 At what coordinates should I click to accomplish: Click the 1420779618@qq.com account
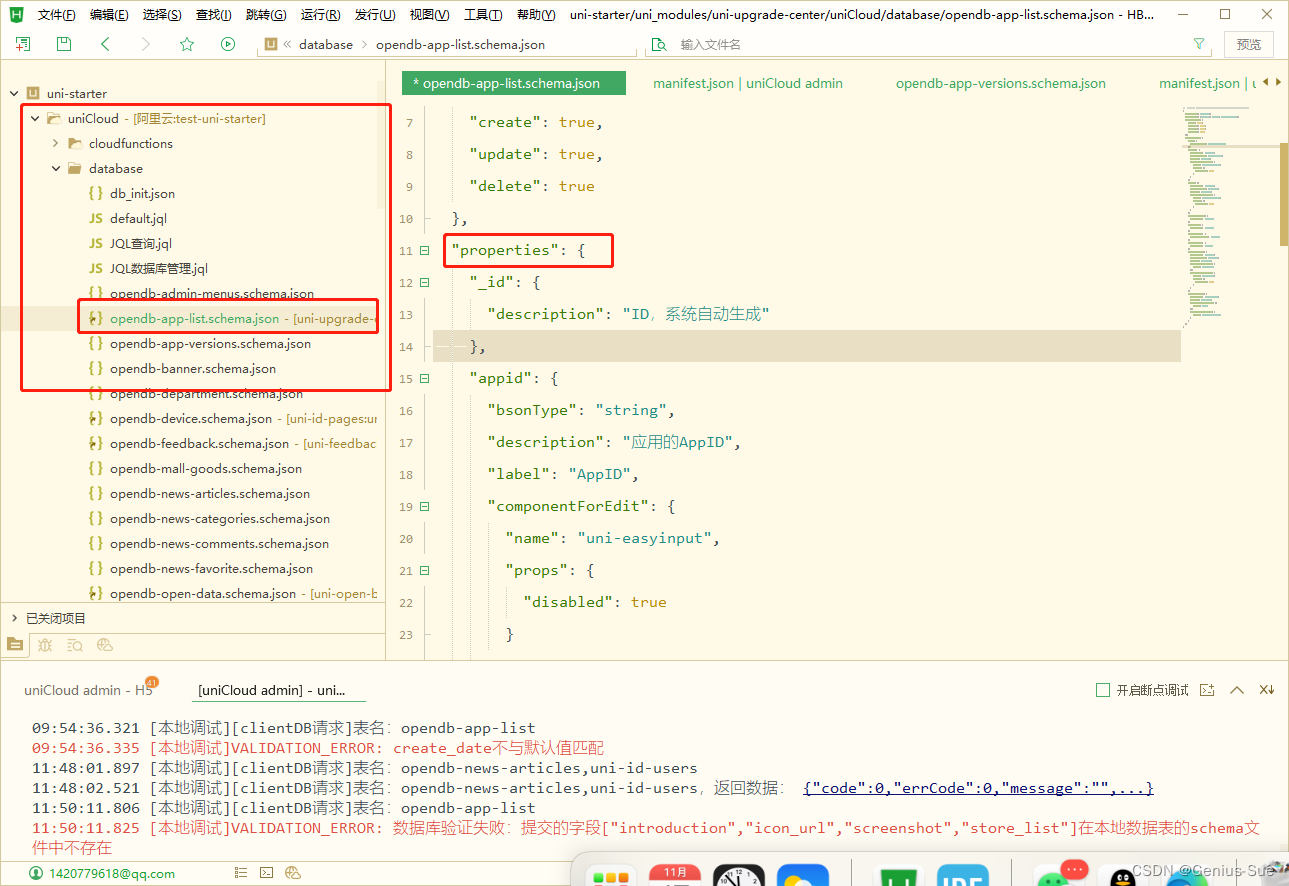111,873
